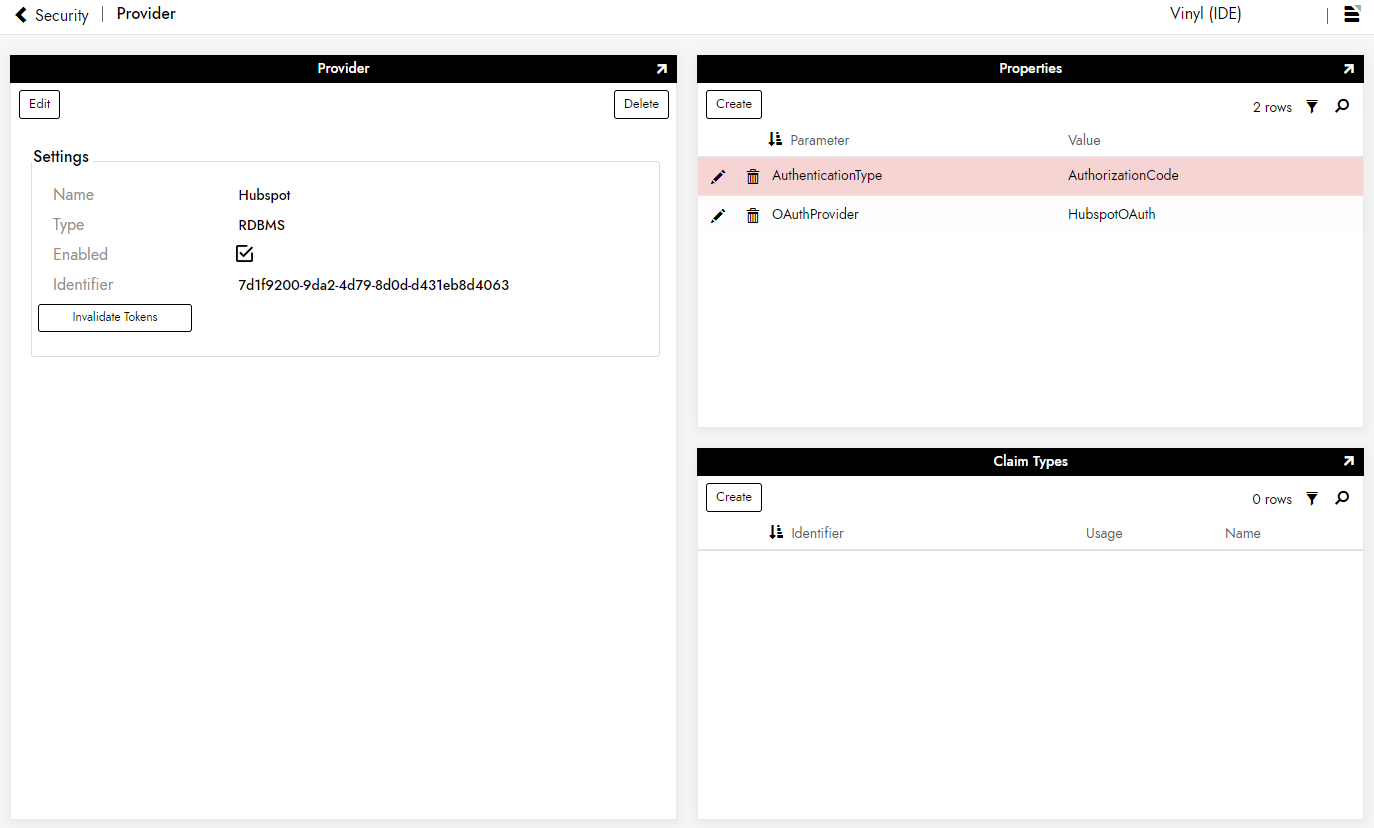The image size is (1374, 828).
Task: Expand the Provider panel with arrow icon
Action: click(x=661, y=69)
